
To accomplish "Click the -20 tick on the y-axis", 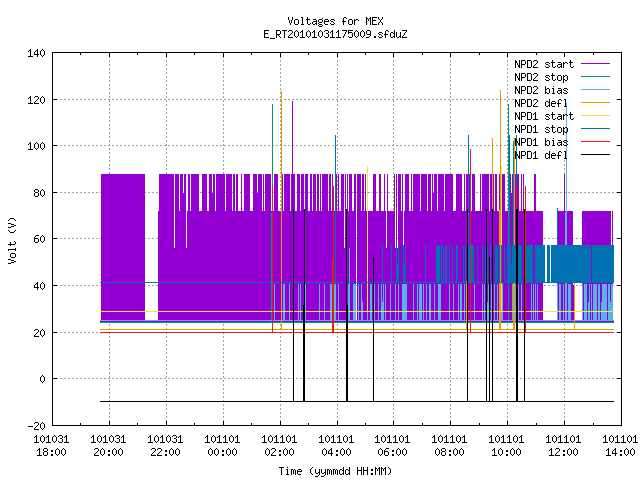I will (36, 426).
